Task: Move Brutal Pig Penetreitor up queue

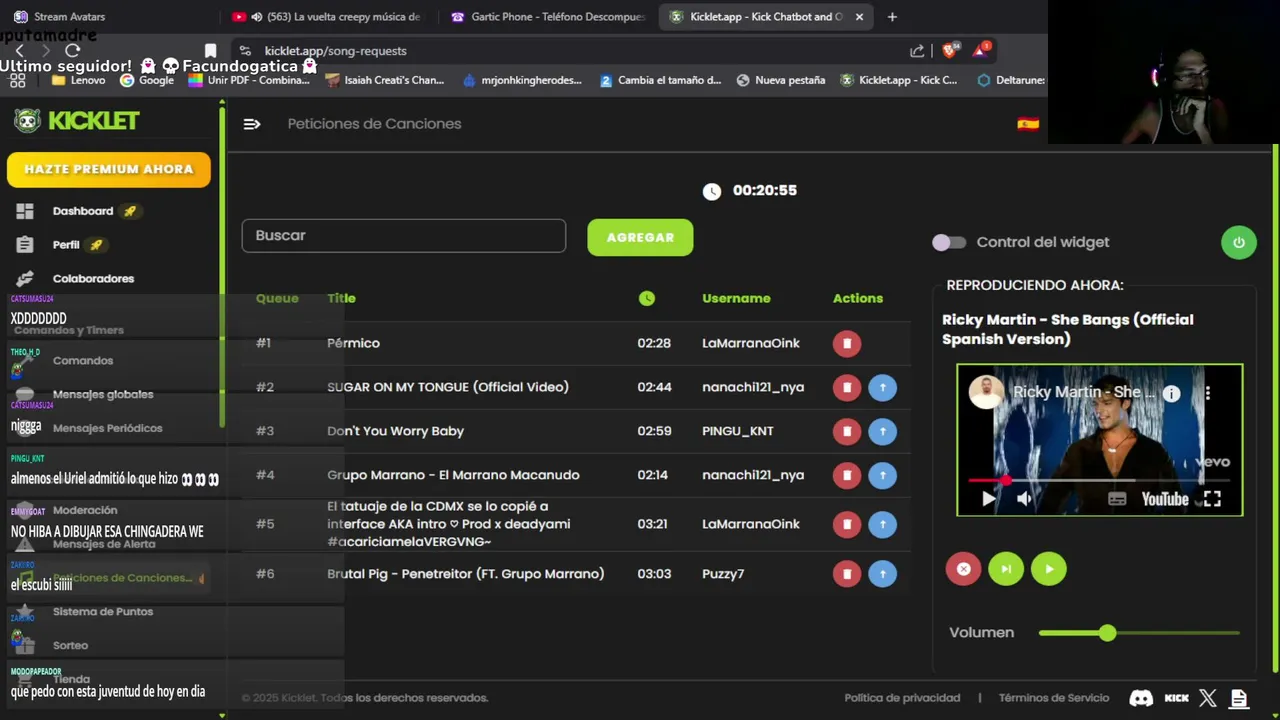Action: click(x=882, y=574)
